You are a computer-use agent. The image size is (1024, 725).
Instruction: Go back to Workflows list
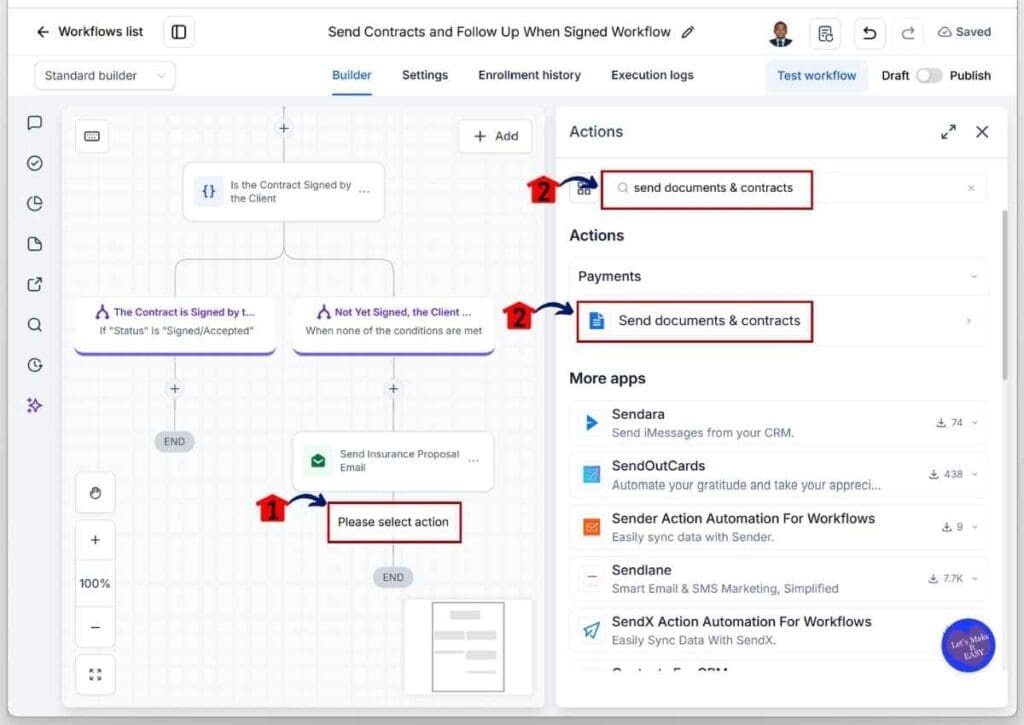point(89,31)
